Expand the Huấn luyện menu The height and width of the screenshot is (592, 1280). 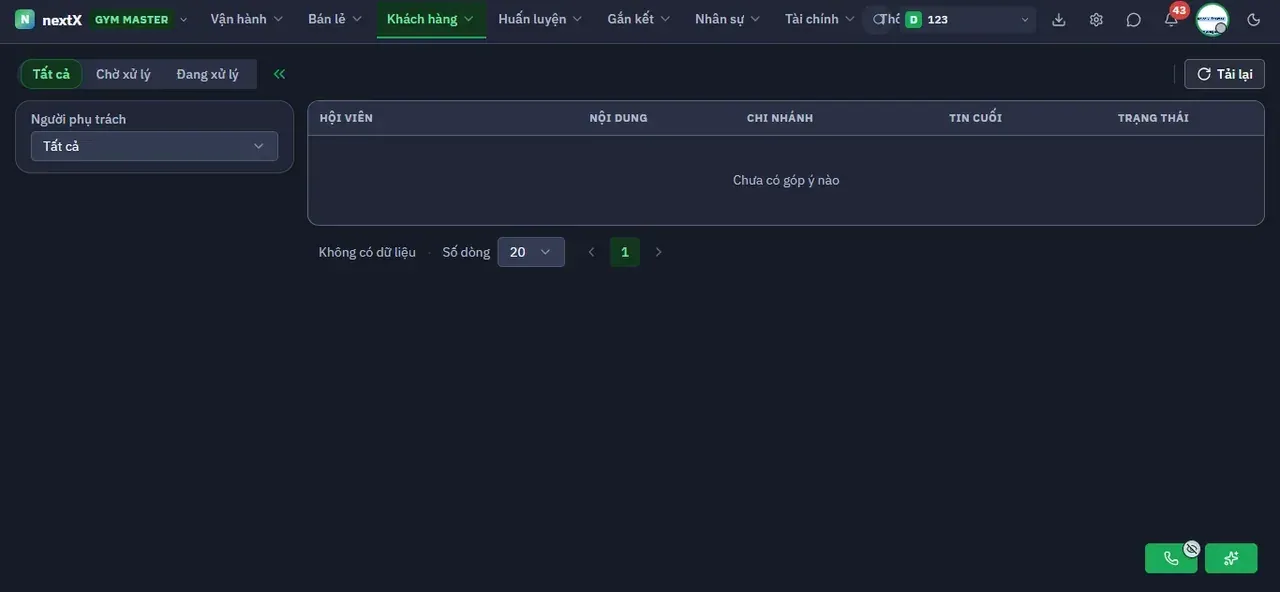(540, 19)
